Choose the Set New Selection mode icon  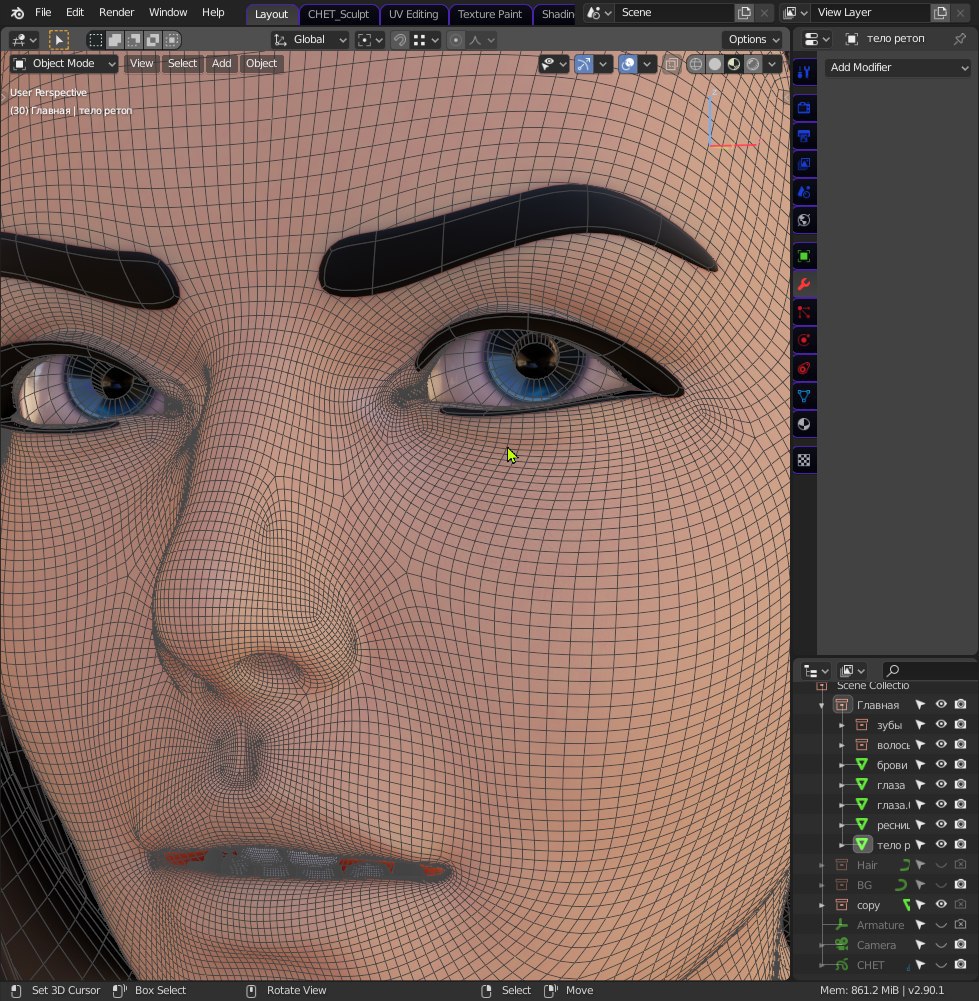coord(96,40)
